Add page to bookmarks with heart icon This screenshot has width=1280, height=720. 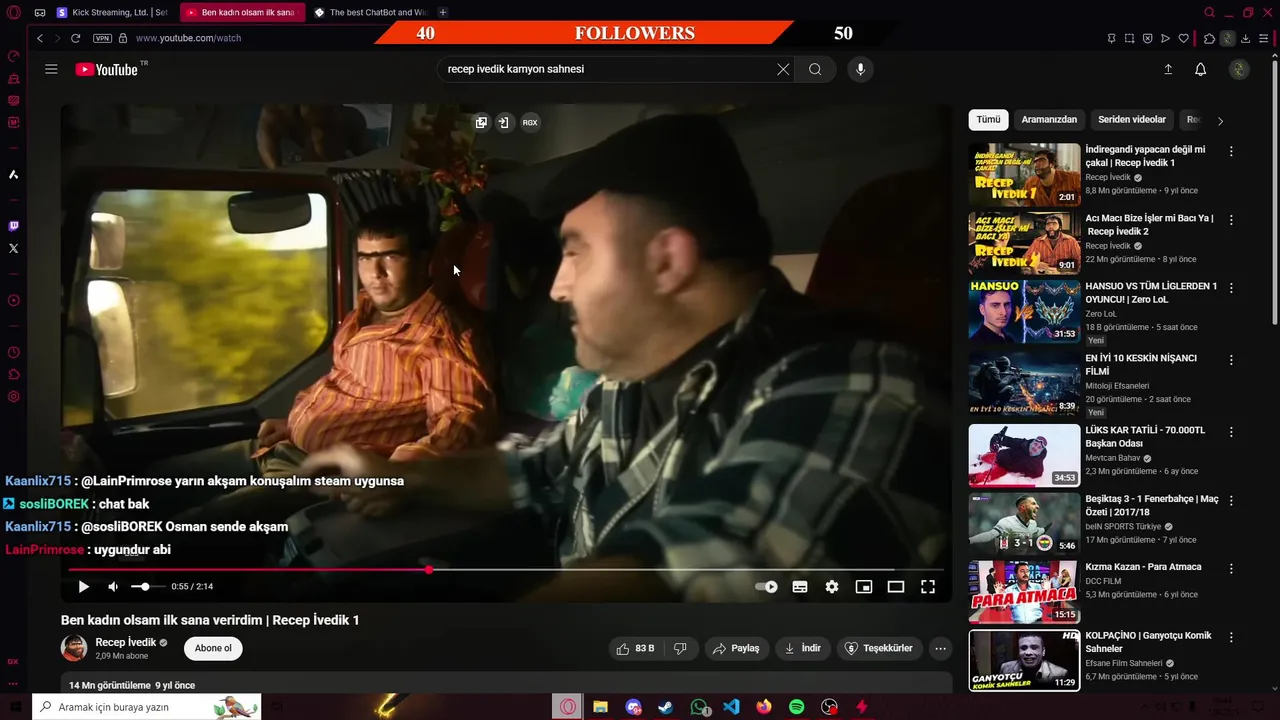pos(1184,38)
